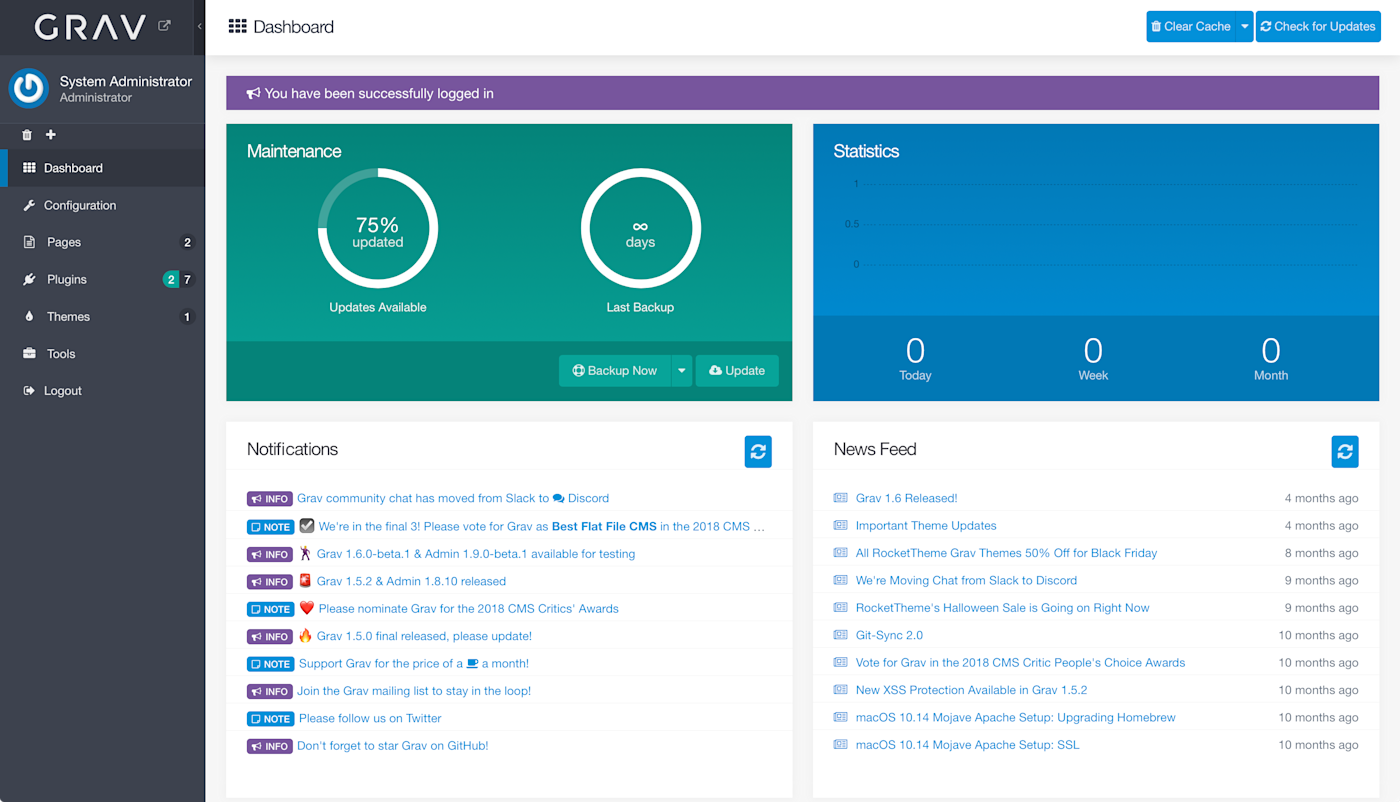Open Support Grav for a coffee notification
Image resolution: width=1400 pixels, height=802 pixels.
click(414, 664)
